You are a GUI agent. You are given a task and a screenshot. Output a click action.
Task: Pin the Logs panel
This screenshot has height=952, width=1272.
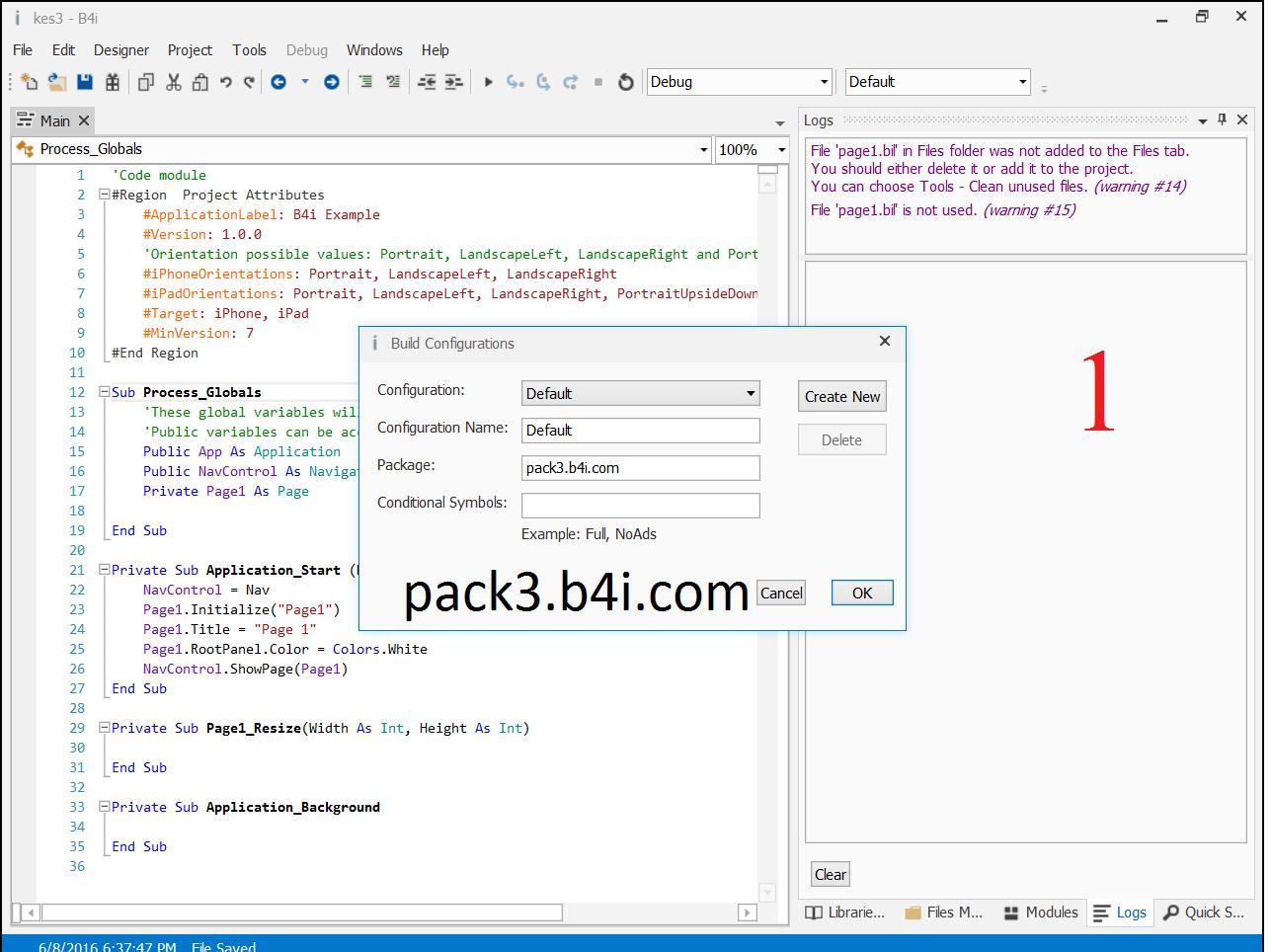pyautogui.click(x=1222, y=119)
